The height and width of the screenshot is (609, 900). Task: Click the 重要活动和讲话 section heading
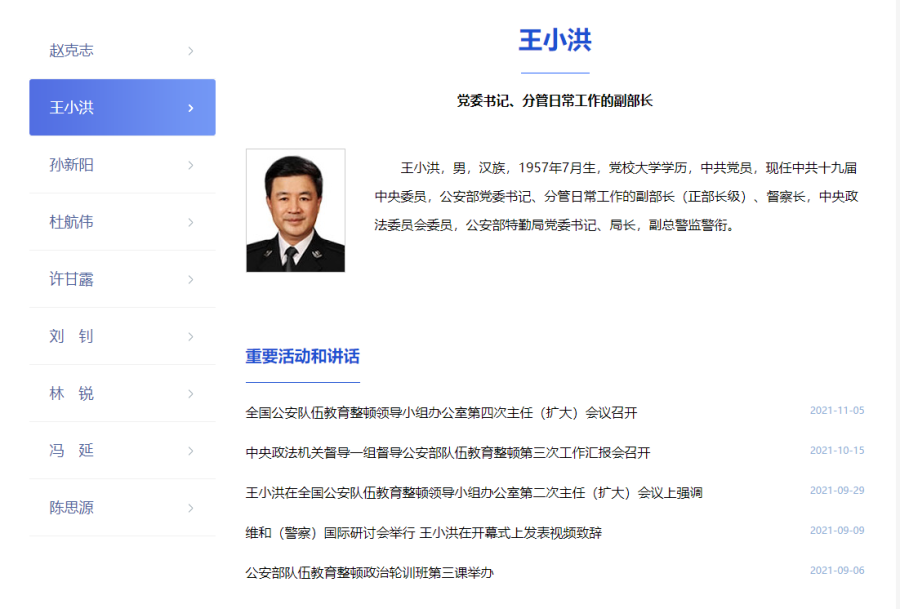tap(302, 357)
